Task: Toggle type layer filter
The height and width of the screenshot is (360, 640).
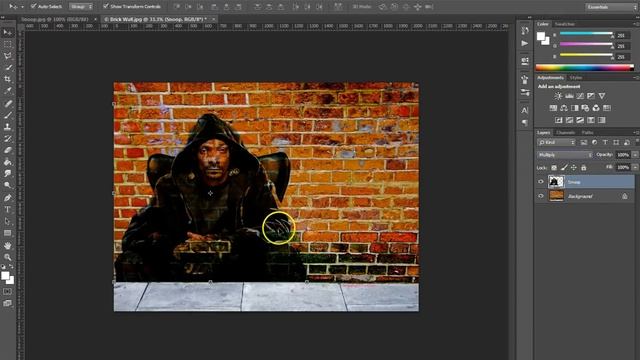Action: pos(605,142)
